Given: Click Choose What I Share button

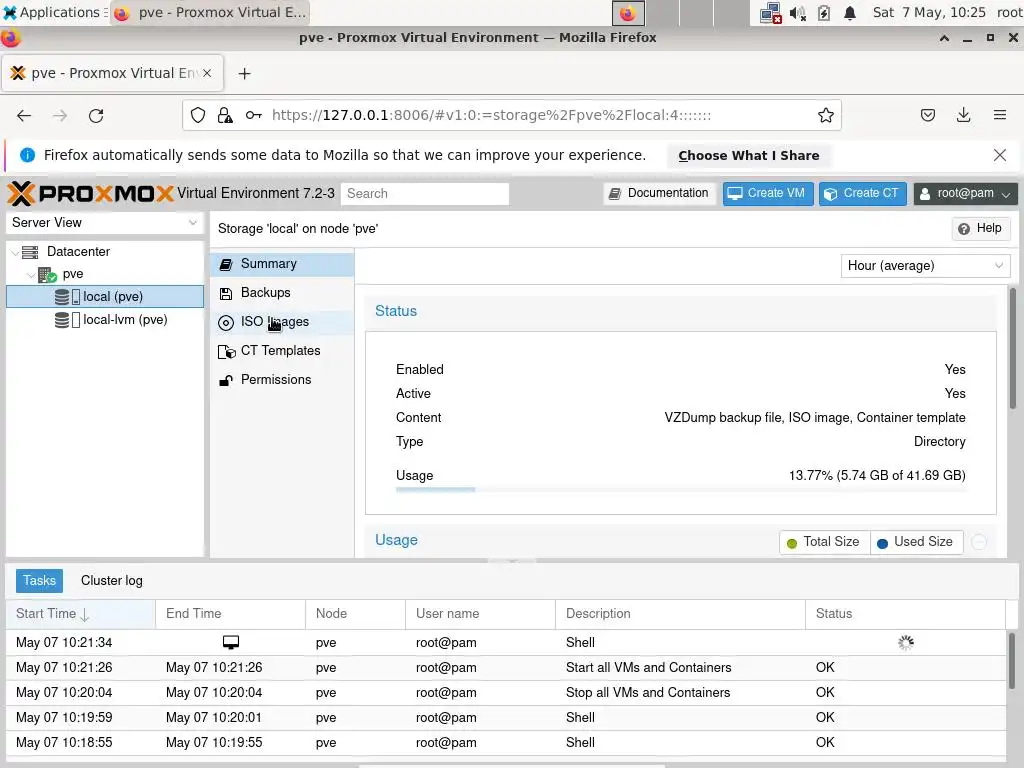Looking at the screenshot, I should pos(748,155).
